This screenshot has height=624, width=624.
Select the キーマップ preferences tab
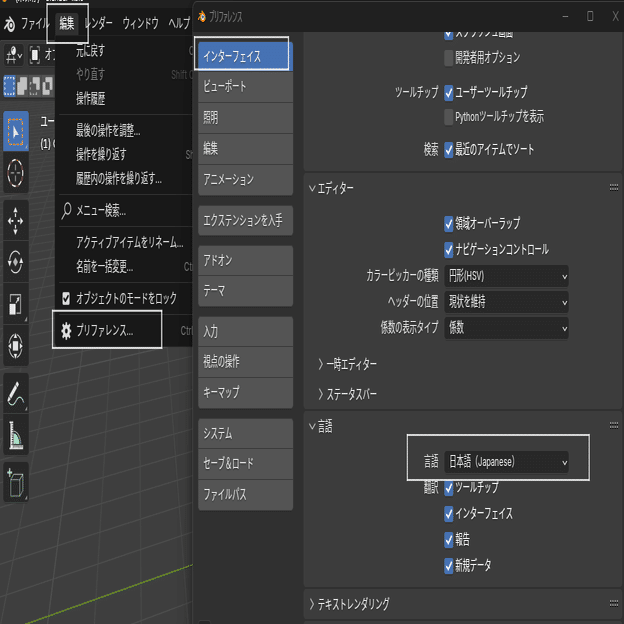pyautogui.click(x=246, y=393)
